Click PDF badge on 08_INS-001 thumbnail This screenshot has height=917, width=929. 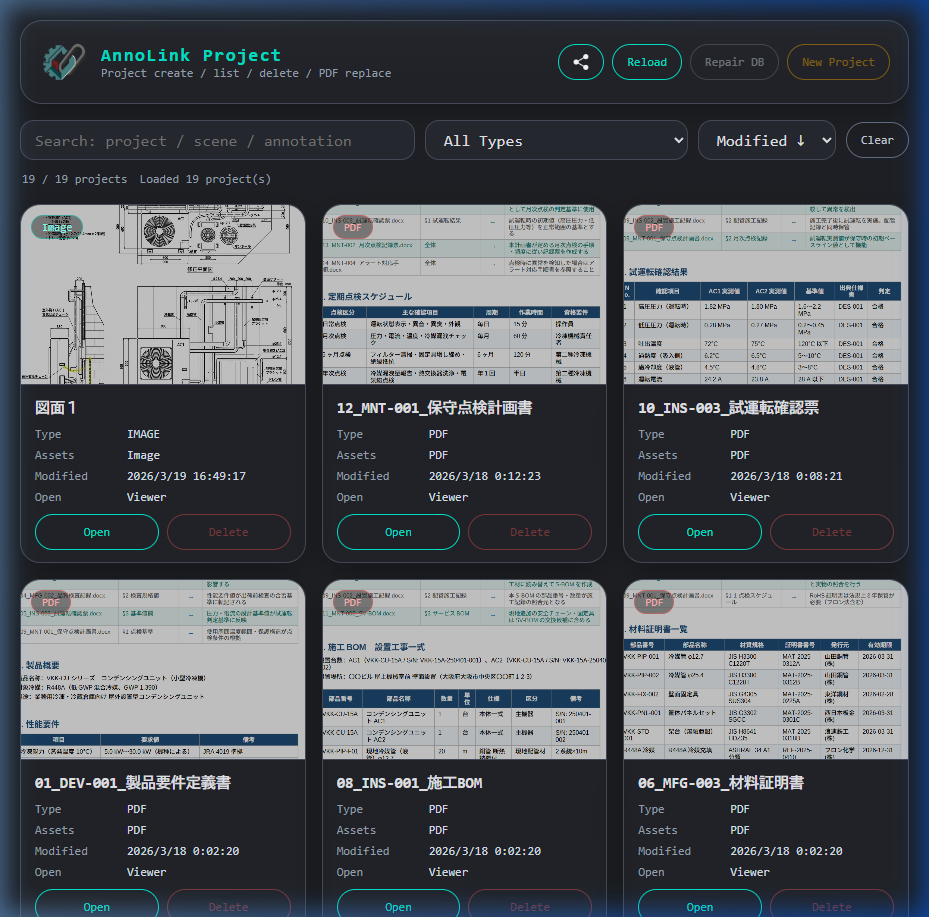tap(352, 603)
